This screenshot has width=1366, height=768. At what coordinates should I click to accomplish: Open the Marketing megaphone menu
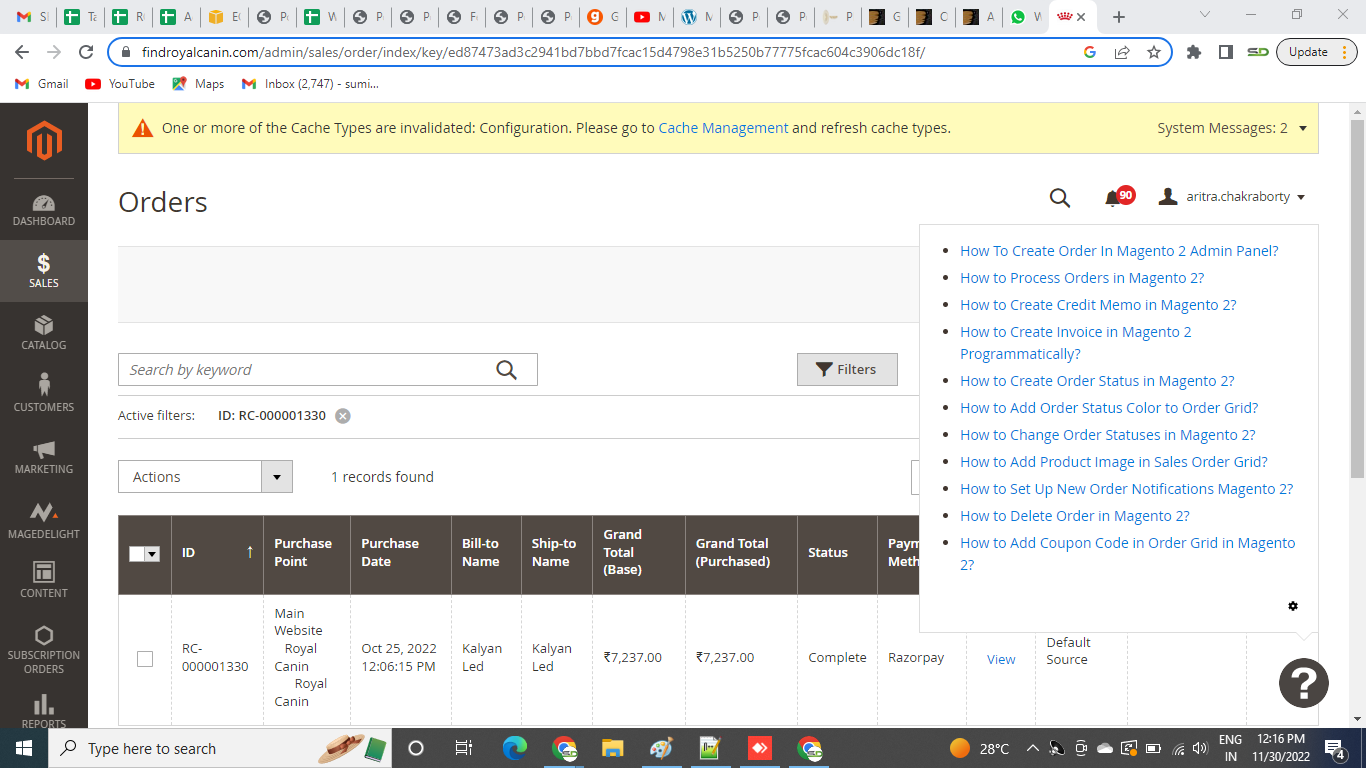(43, 457)
